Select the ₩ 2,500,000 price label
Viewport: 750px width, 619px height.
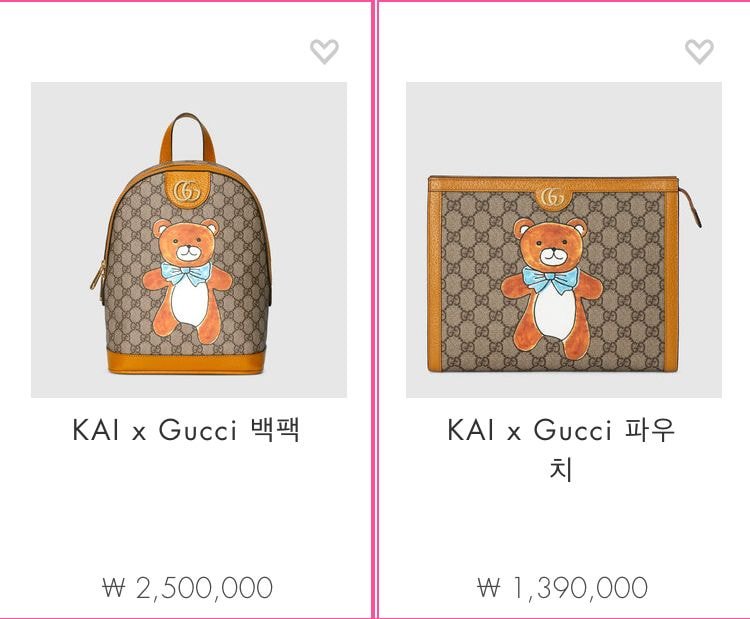point(188,587)
